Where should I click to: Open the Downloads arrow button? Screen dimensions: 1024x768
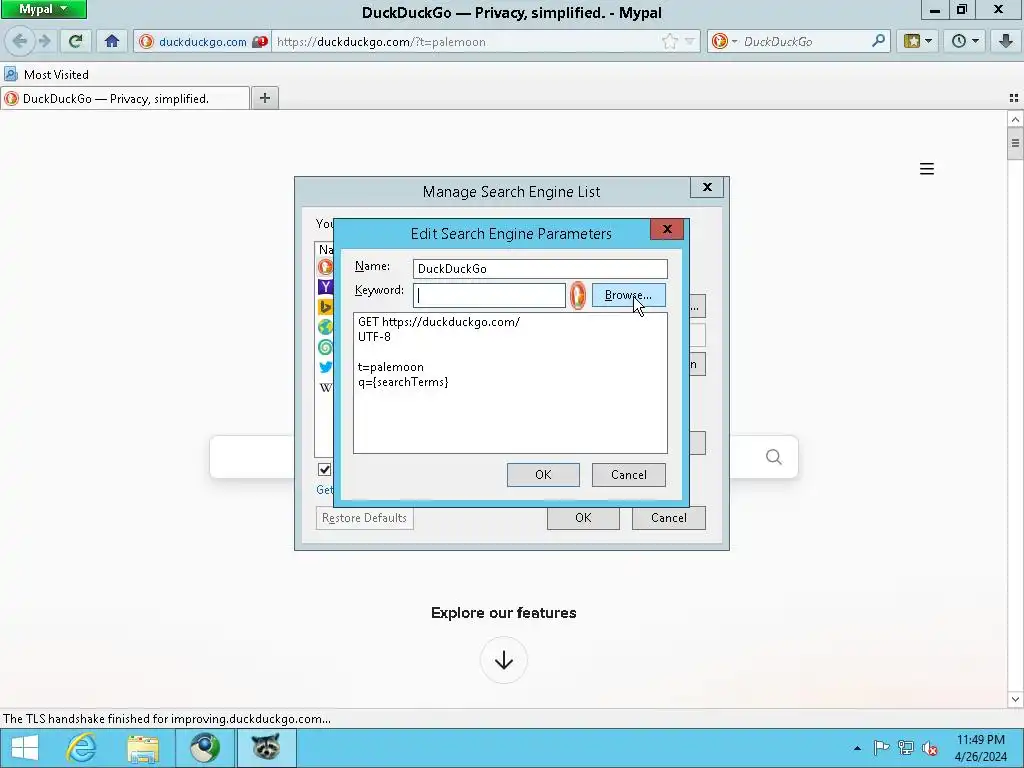click(1006, 41)
